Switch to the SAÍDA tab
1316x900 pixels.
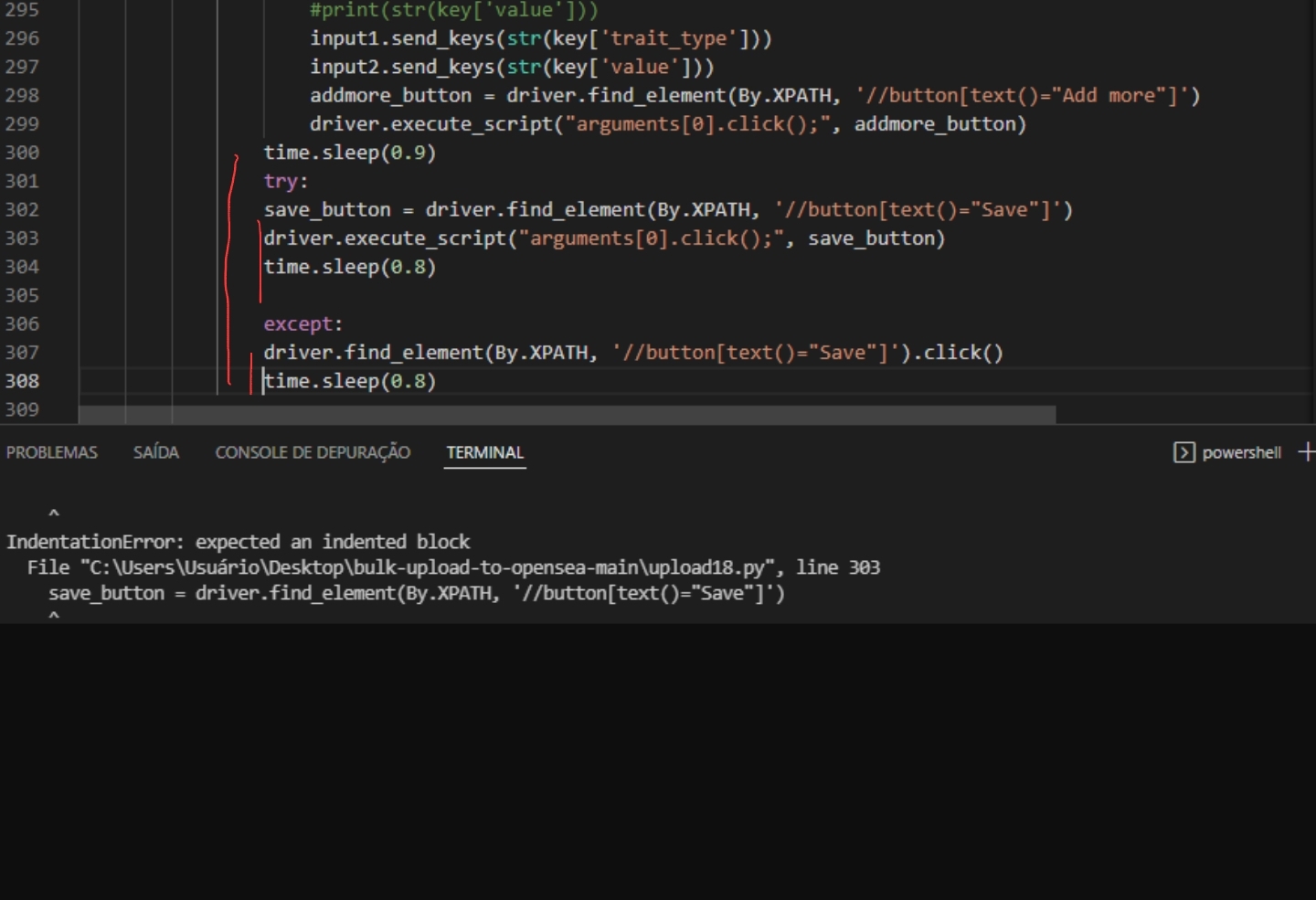[x=155, y=451]
